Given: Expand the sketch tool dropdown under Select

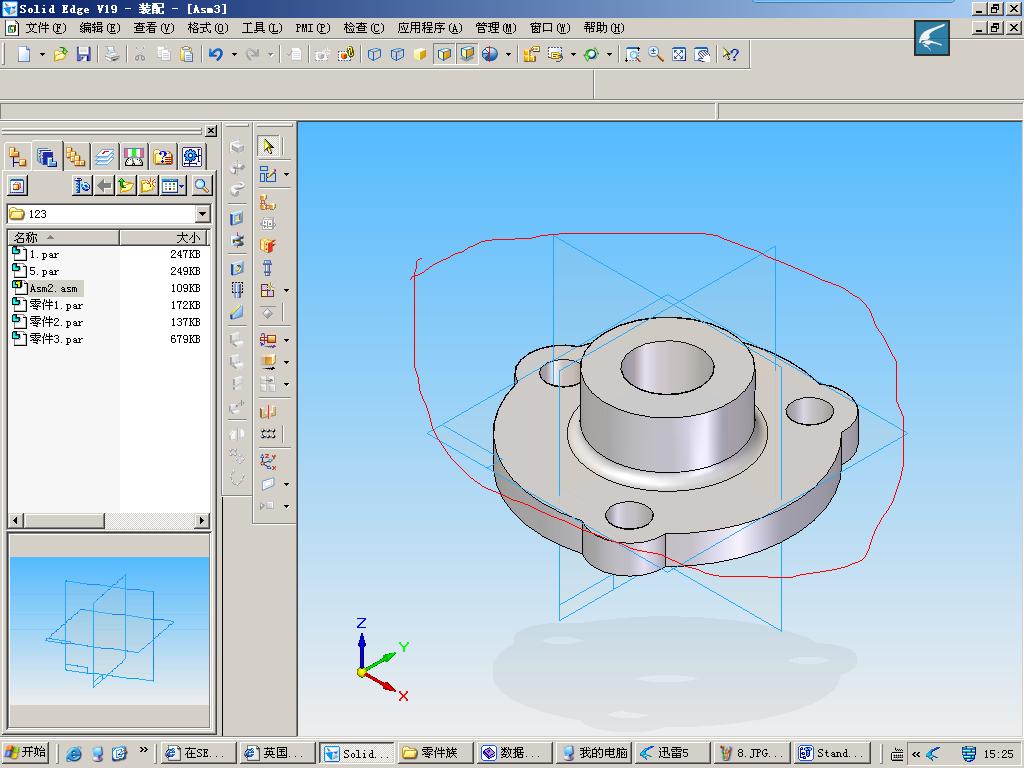Looking at the screenshot, I should click(x=286, y=174).
